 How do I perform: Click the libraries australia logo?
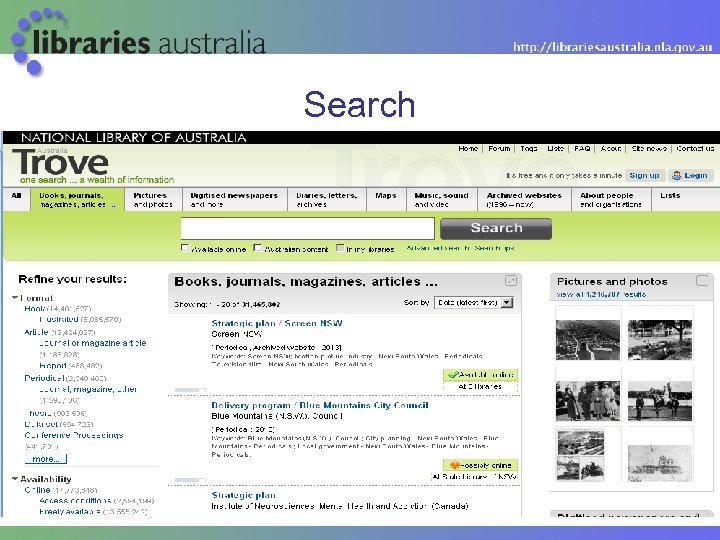click(x=138, y=41)
